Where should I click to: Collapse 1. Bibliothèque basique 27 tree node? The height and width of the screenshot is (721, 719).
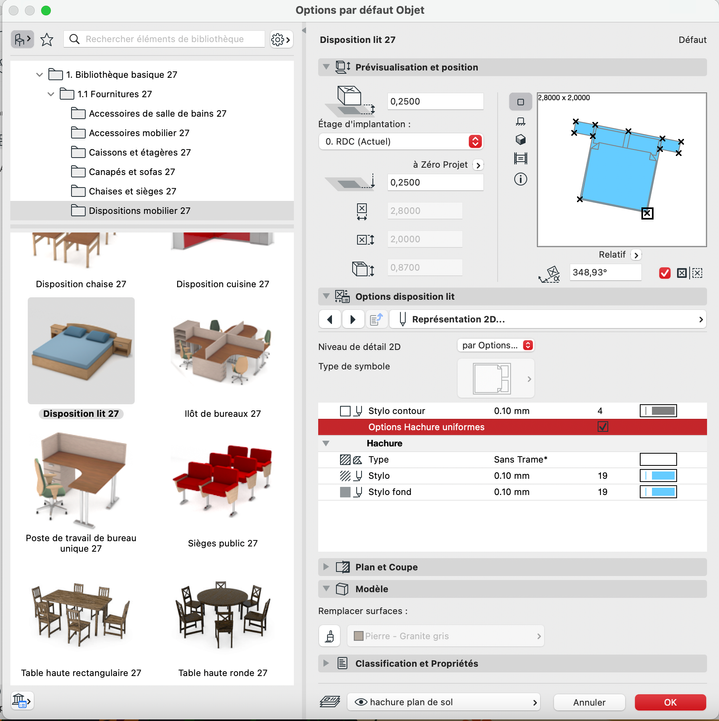click(x=39, y=74)
